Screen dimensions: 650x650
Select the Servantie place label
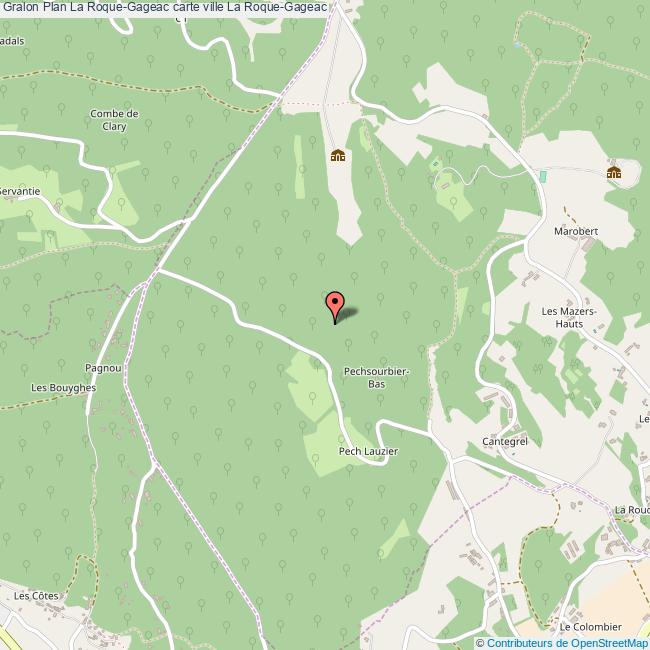[x=19, y=191]
